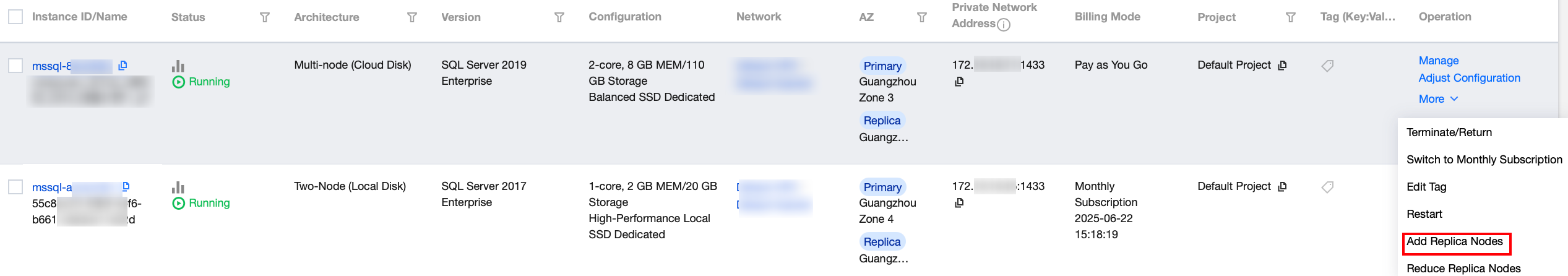Open the Architecture column filter
The width and height of the screenshot is (1568, 276).
412,17
